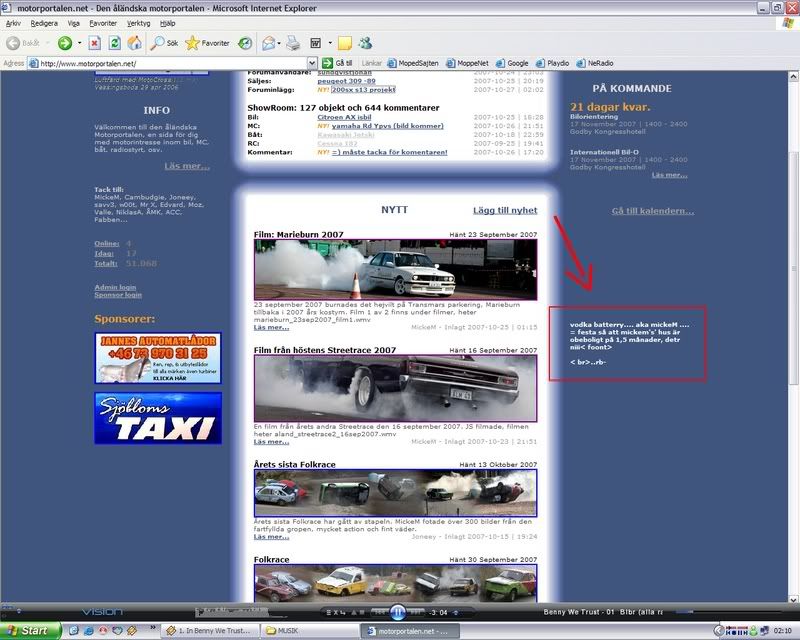Image resolution: width=800 pixels, height=640 pixels.
Task: Open the måste tacka för komentaren link
Action: coord(390,153)
